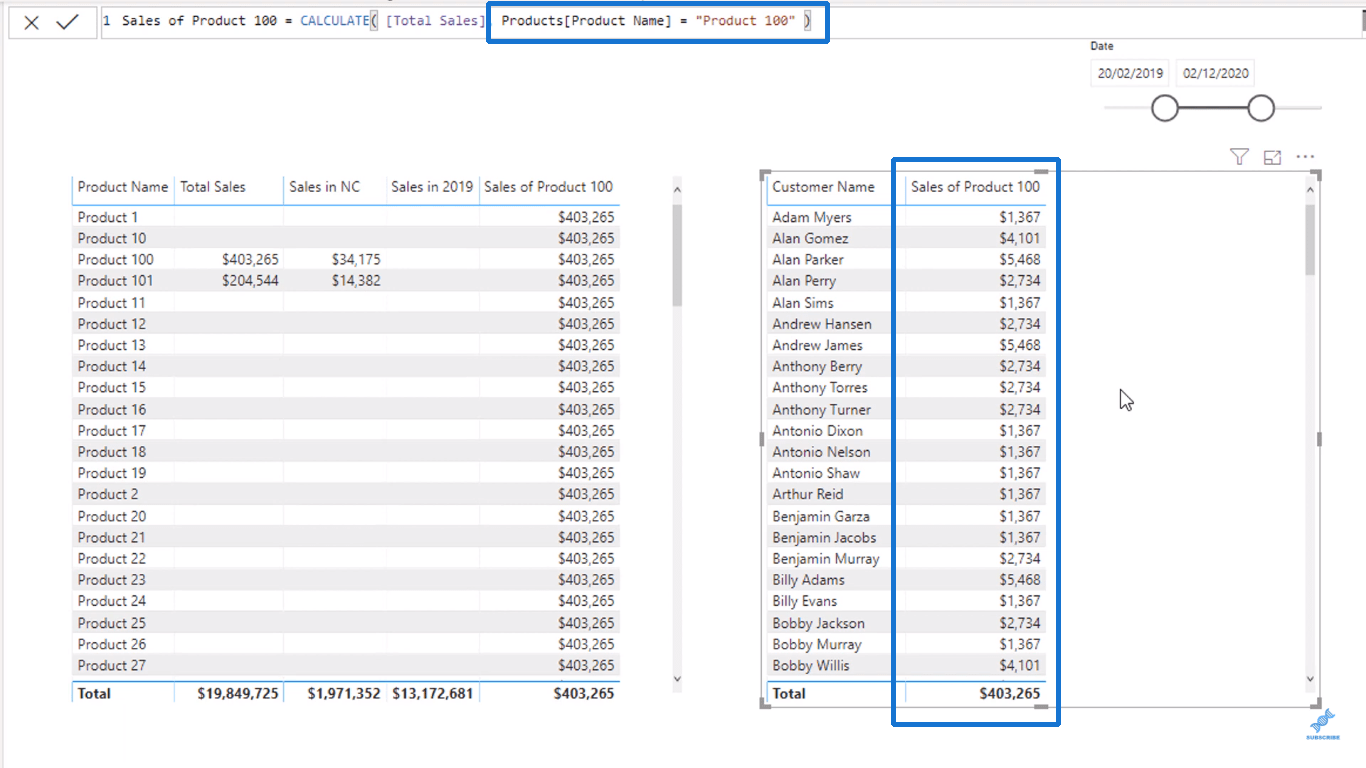The height and width of the screenshot is (768, 1366).
Task: Select the Product 100 row label
Action: click(116, 260)
